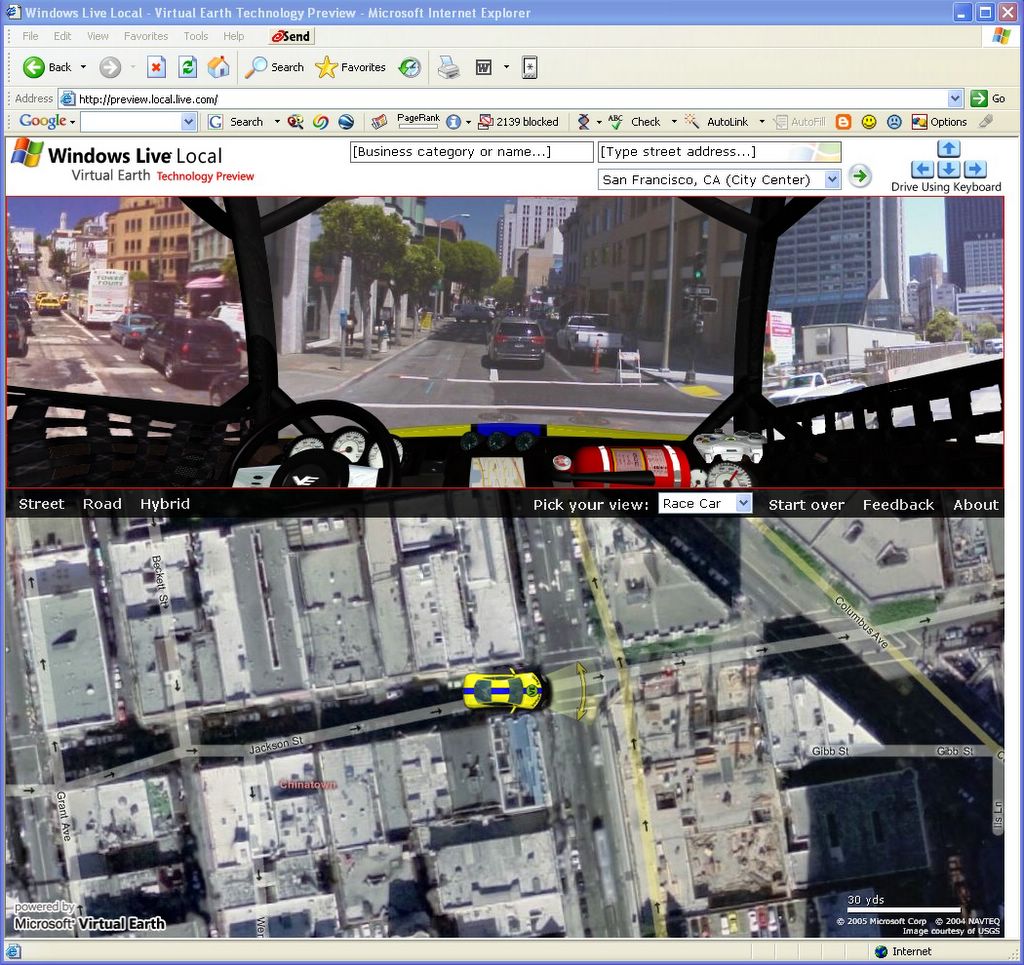This screenshot has width=1024, height=965.
Task: Click the Refresh page icon
Action: click(187, 67)
